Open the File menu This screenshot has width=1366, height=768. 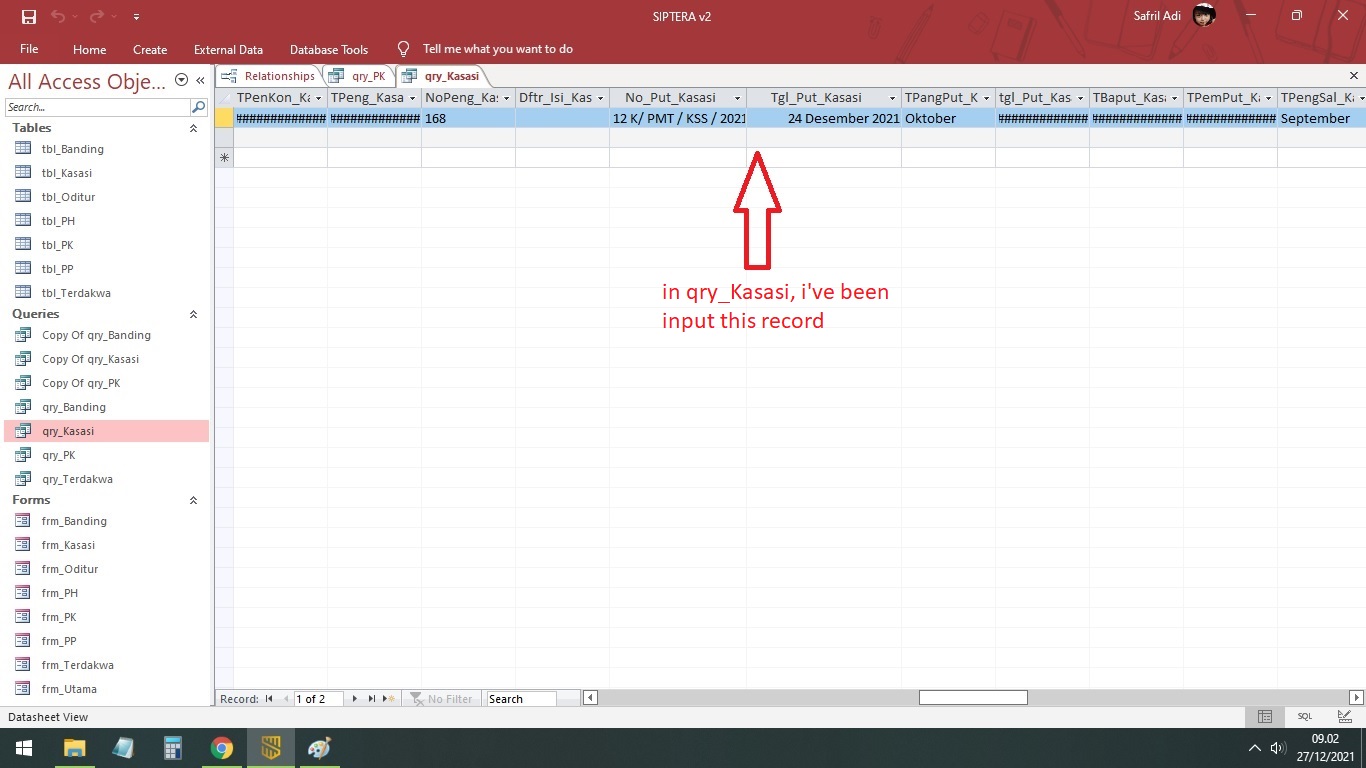pos(29,49)
